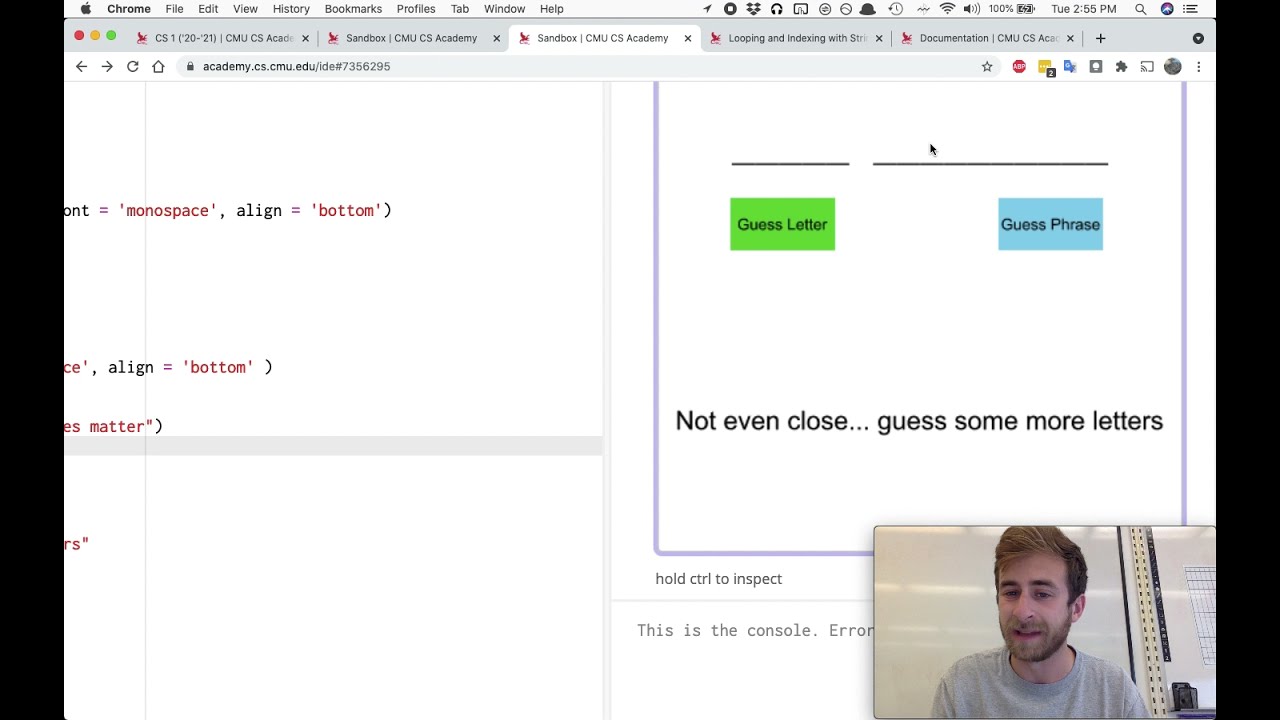Image resolution: width=1280 pixels, height=720 pixels.
Task: Switch to the Looping and Indexing with Strings tab
Action: (x=797, y=38)
